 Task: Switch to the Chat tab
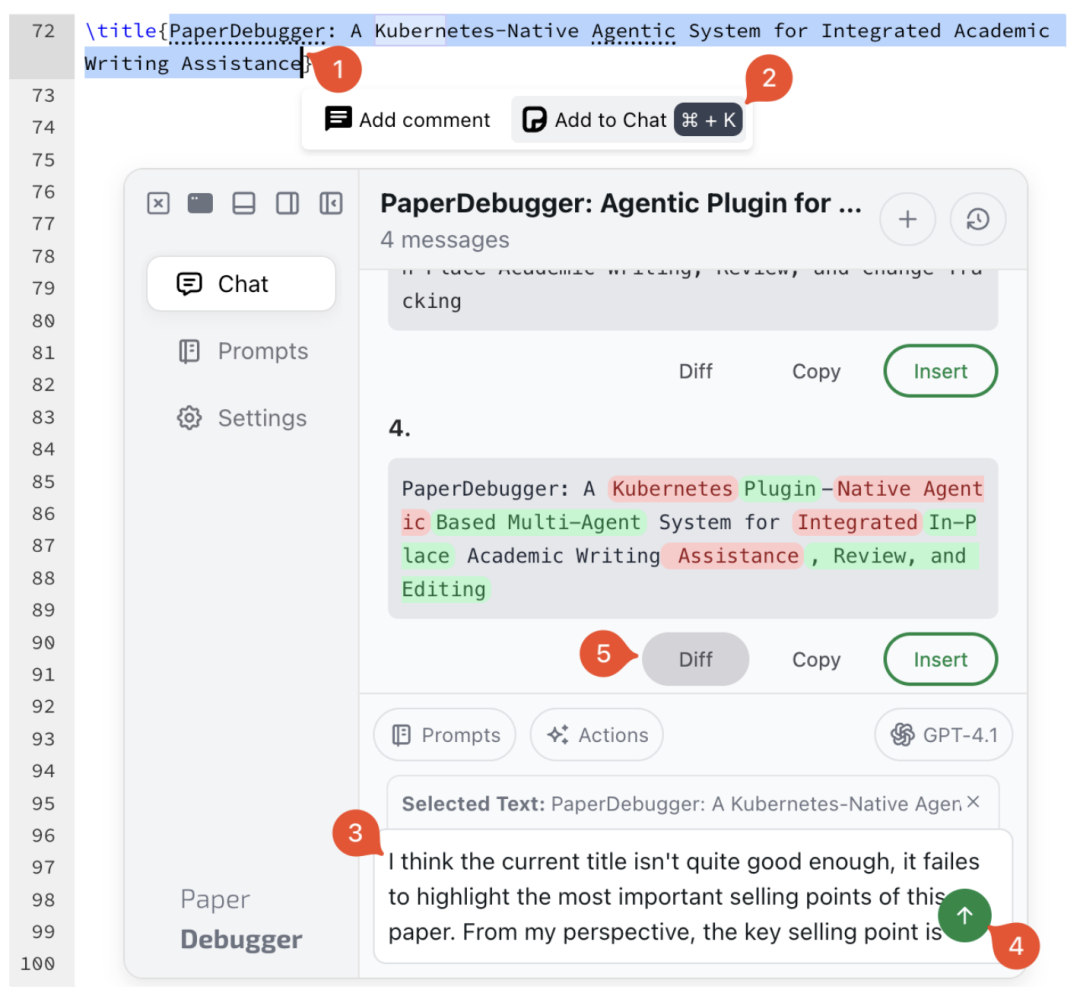(x=241, y=283)
